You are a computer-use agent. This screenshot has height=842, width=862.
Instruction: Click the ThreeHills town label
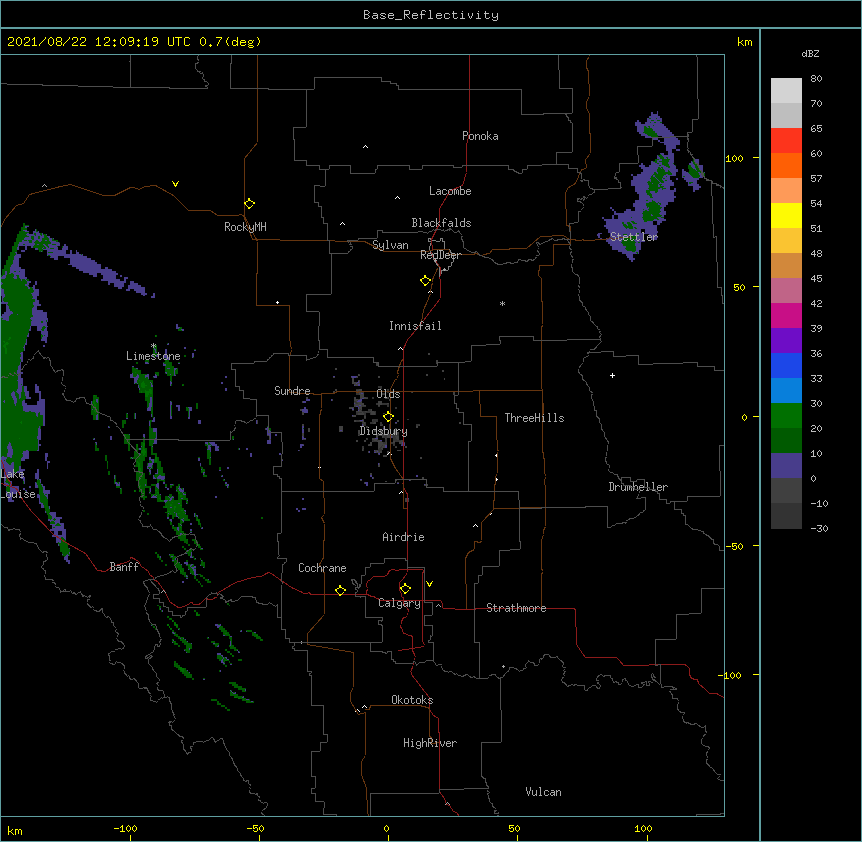(534, 418)
